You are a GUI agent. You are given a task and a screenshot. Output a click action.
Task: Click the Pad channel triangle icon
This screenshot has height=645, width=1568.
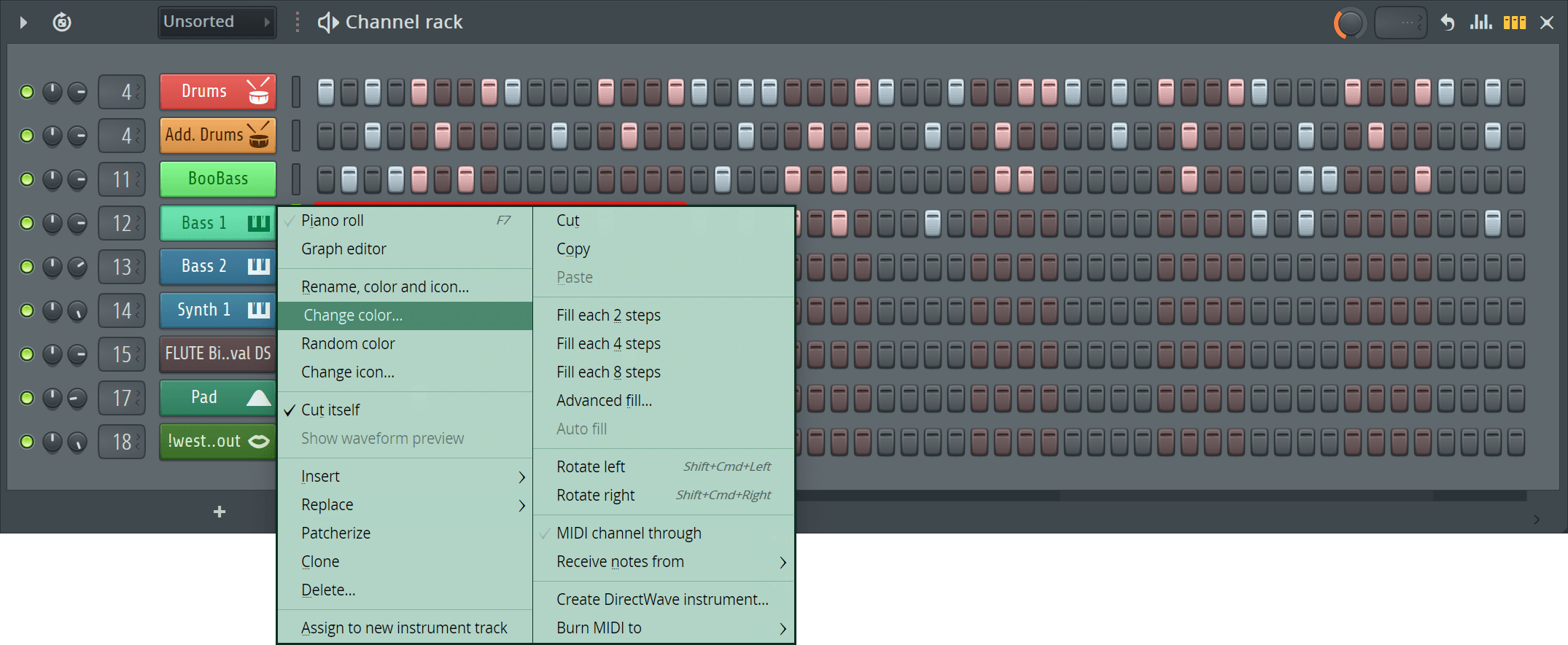(258, 398)
